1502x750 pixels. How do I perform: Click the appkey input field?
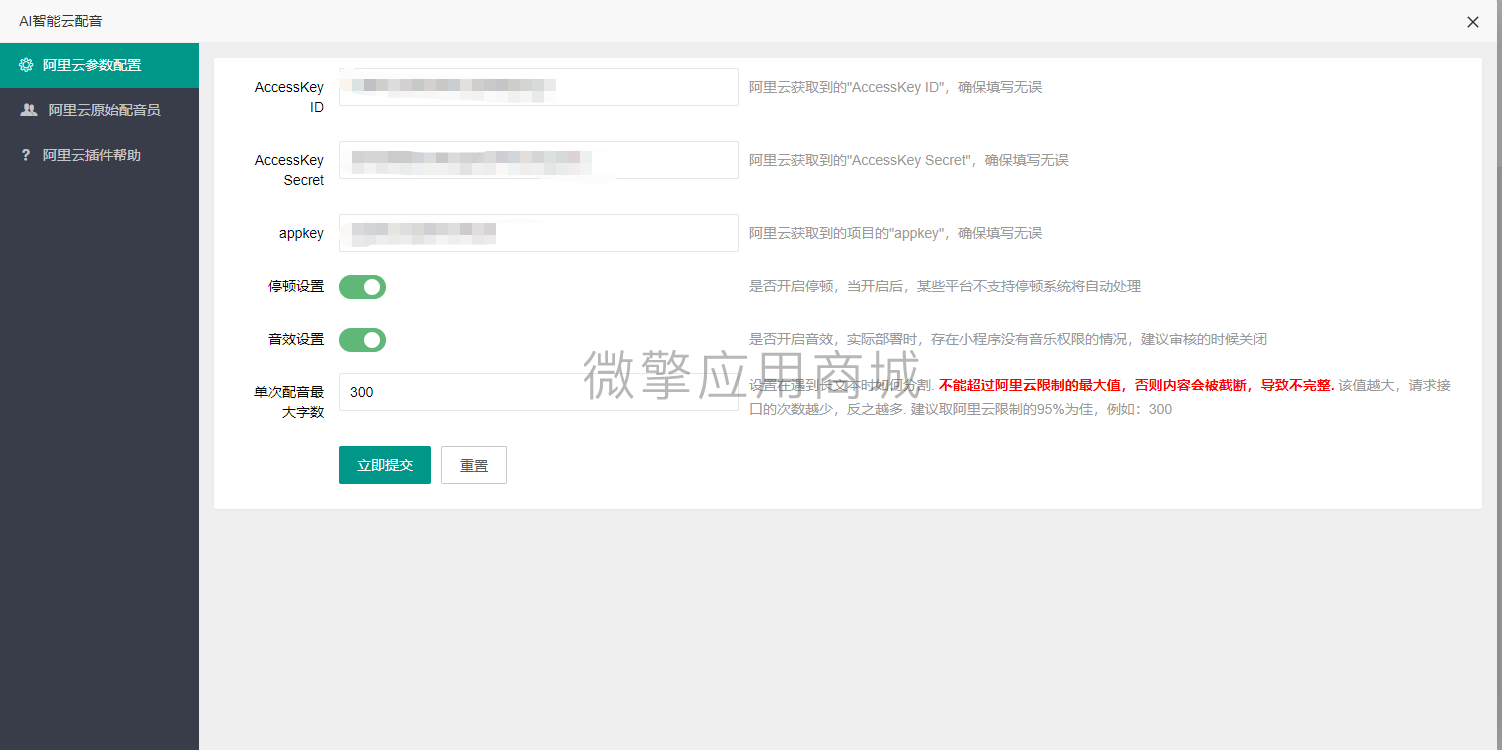[x=539, y=233]
